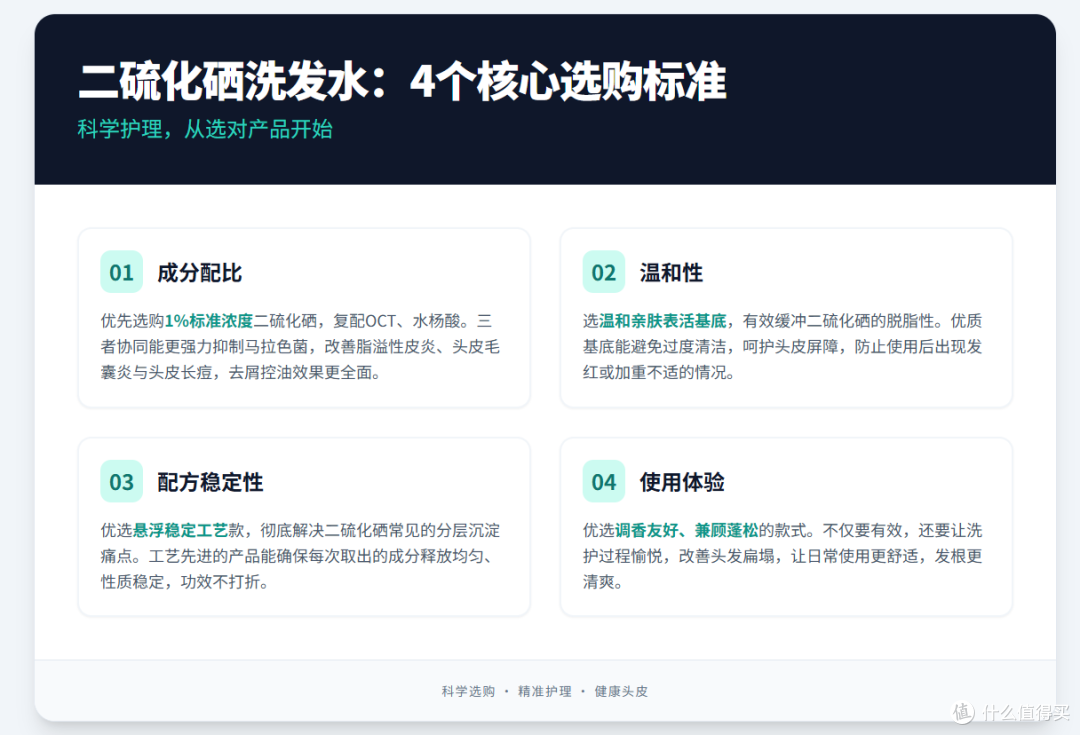Click footer text 健康头皮
Screen dimensions: 1080x735
(x=621, y=692)
